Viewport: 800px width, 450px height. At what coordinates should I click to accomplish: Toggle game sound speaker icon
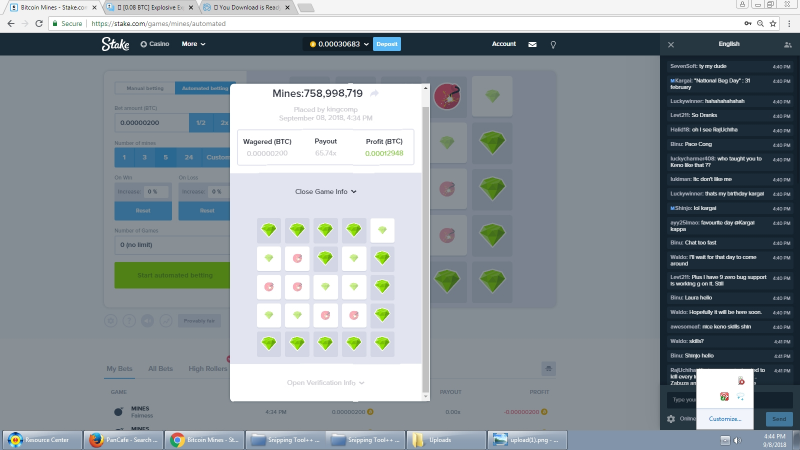pos(147,321)
